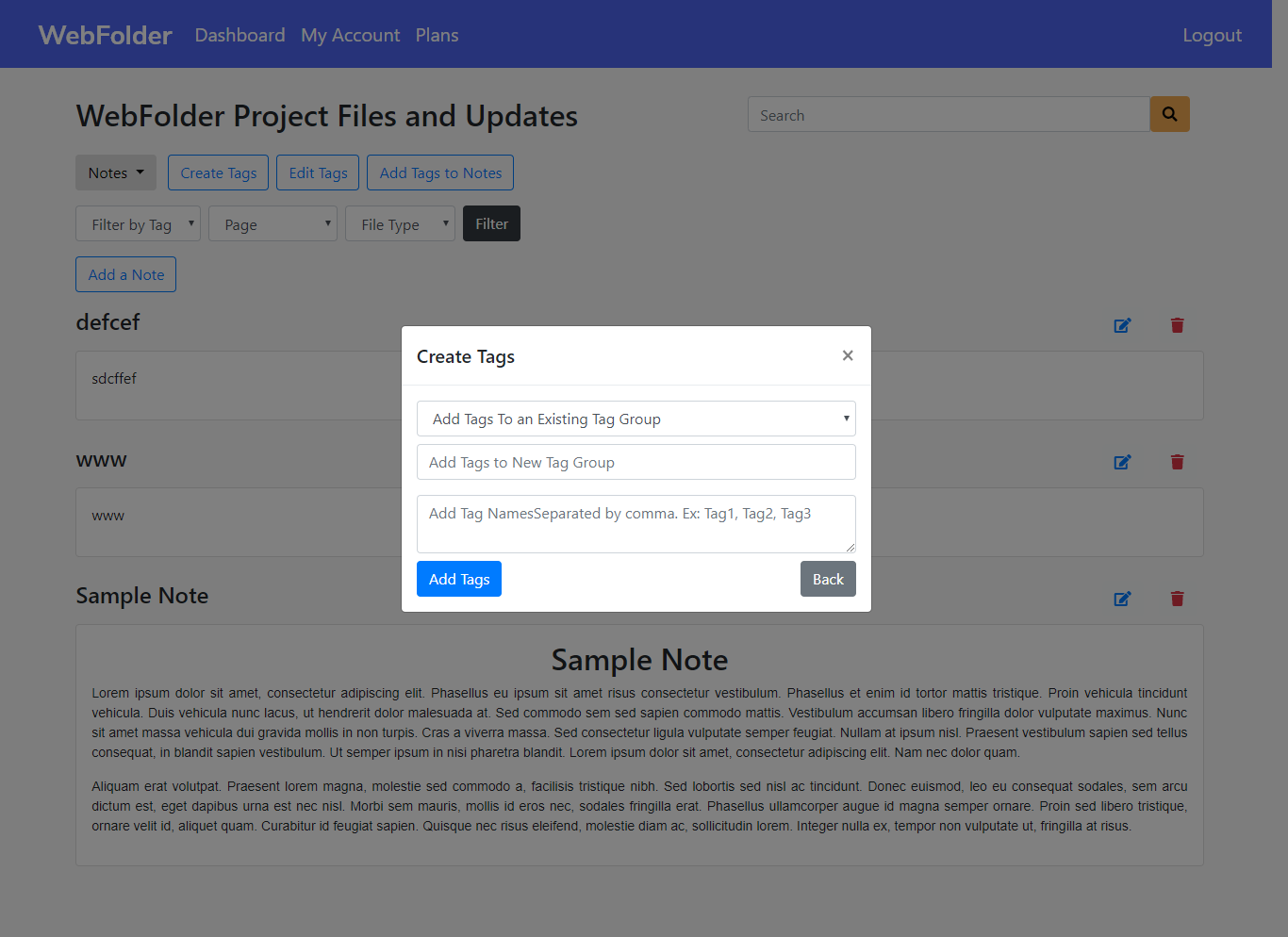Screen dimensions: 1288x937
Task: Apply filters with the Filter button
Action: point(491,223)
